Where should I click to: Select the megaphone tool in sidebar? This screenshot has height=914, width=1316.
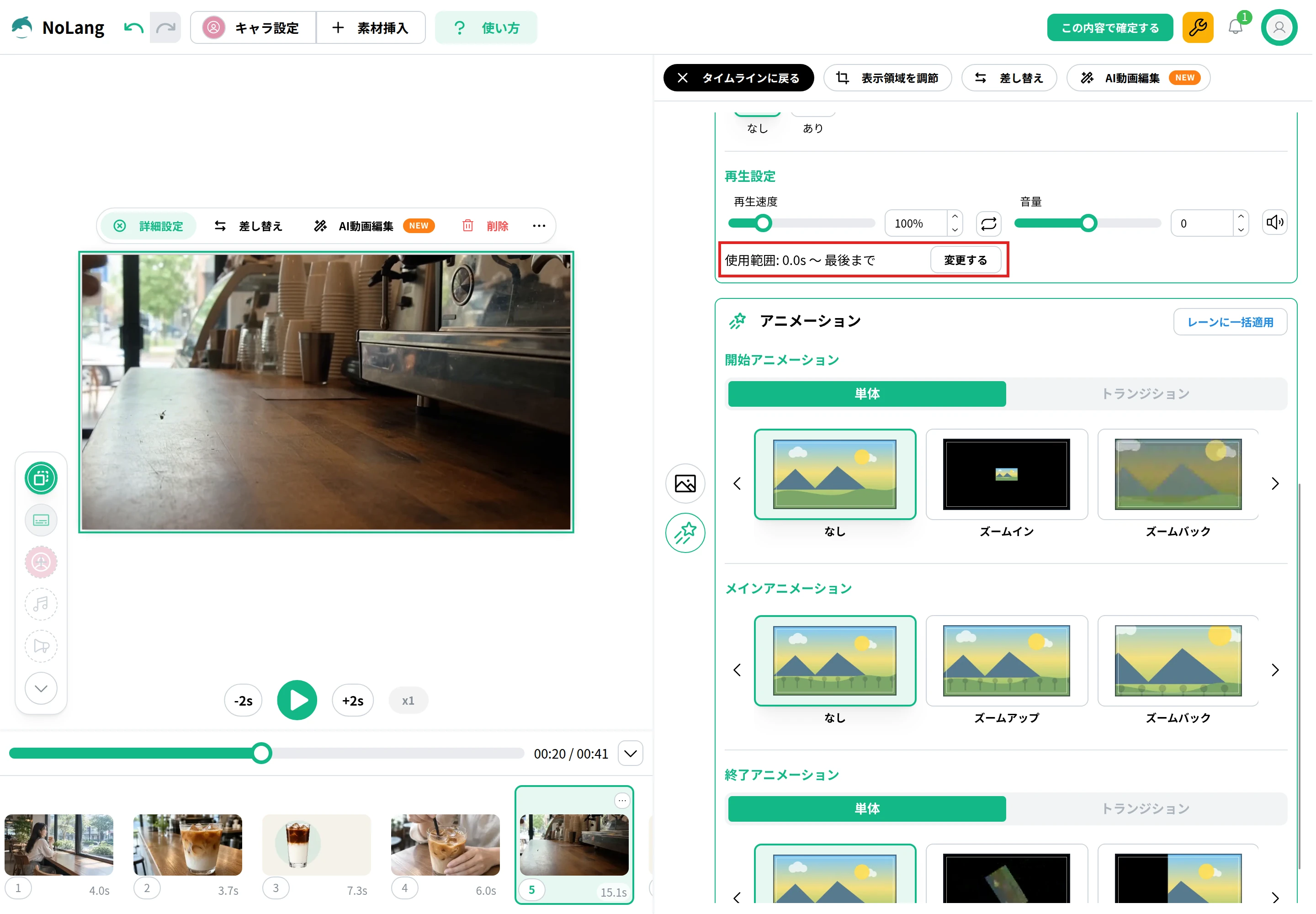(41, 646)
